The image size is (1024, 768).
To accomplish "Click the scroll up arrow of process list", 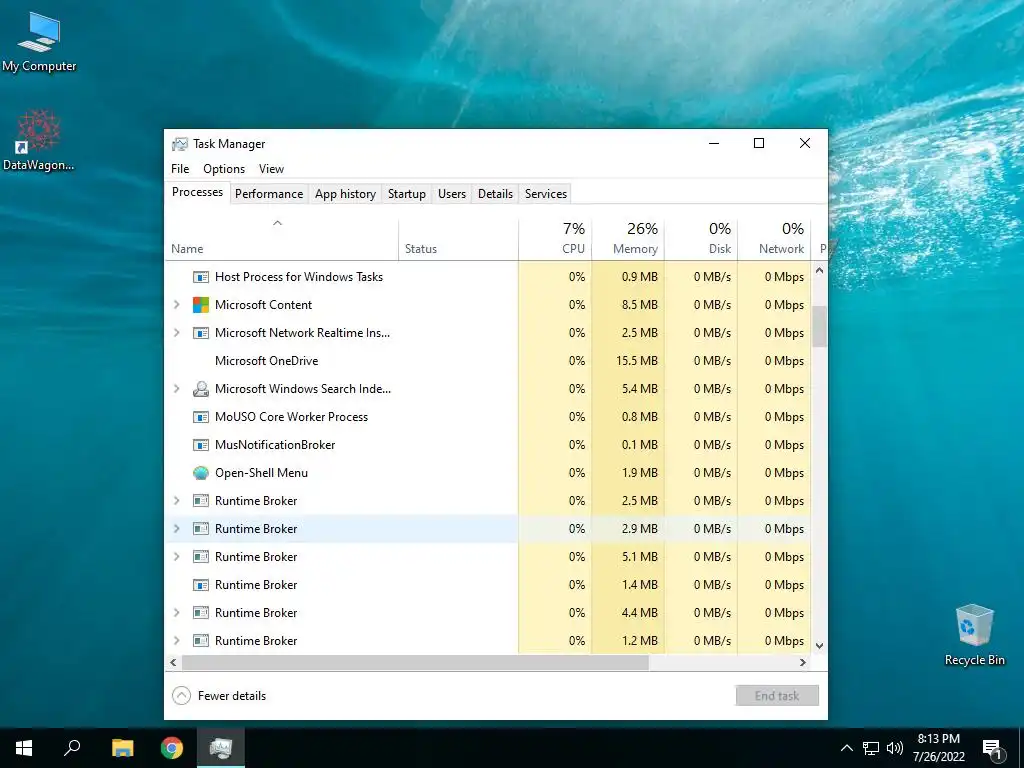I will [819, 270].
